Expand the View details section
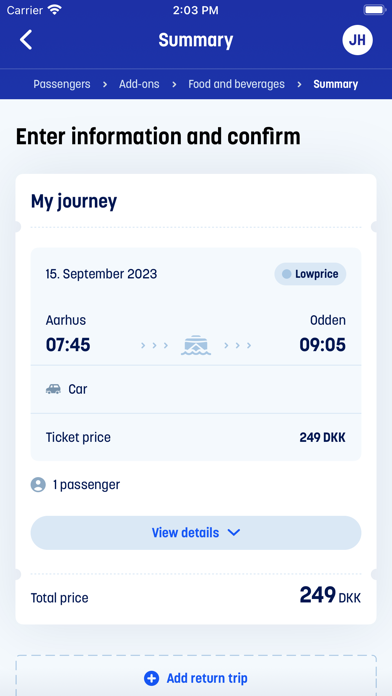The height and width of the screenshot is (696, 392). tap(196, 533)
